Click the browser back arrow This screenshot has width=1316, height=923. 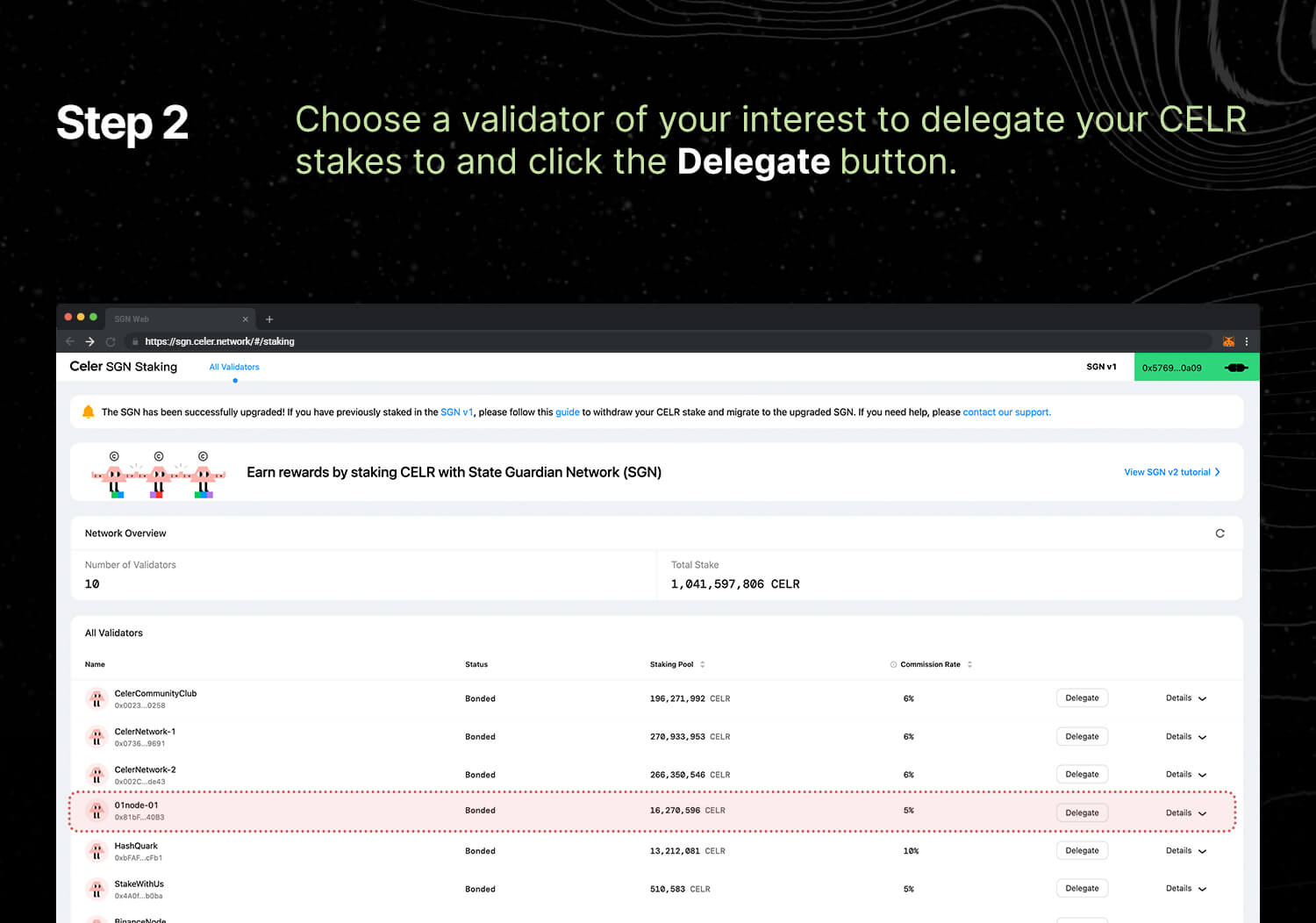(70, 341)
